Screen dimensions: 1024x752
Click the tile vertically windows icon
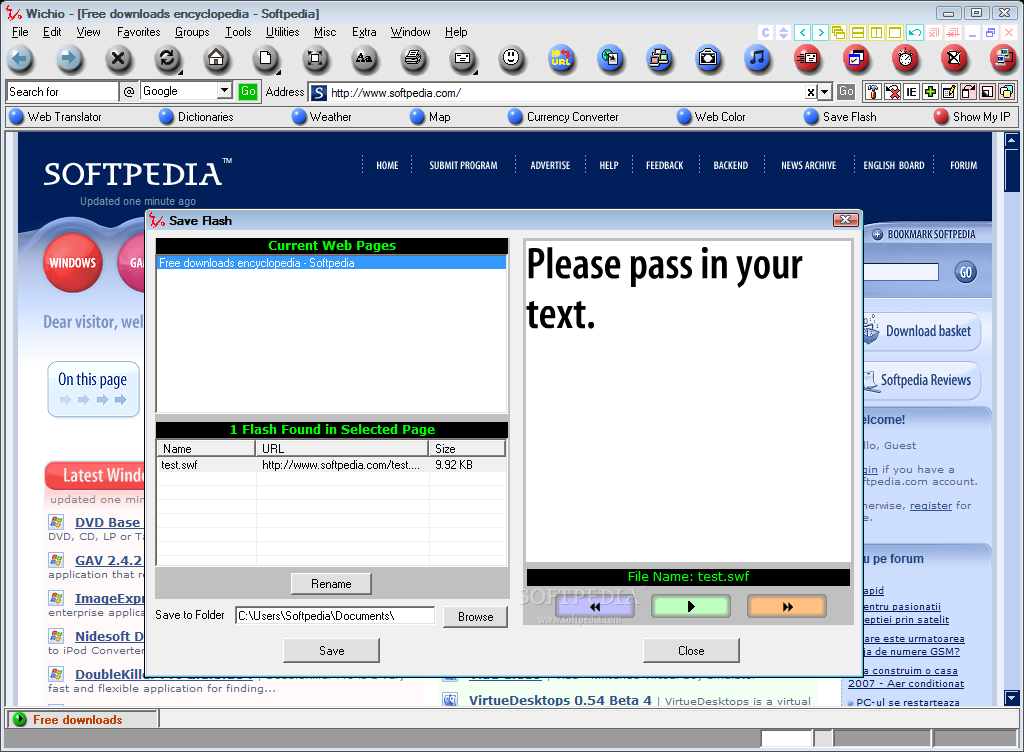(x=876, y=33)
